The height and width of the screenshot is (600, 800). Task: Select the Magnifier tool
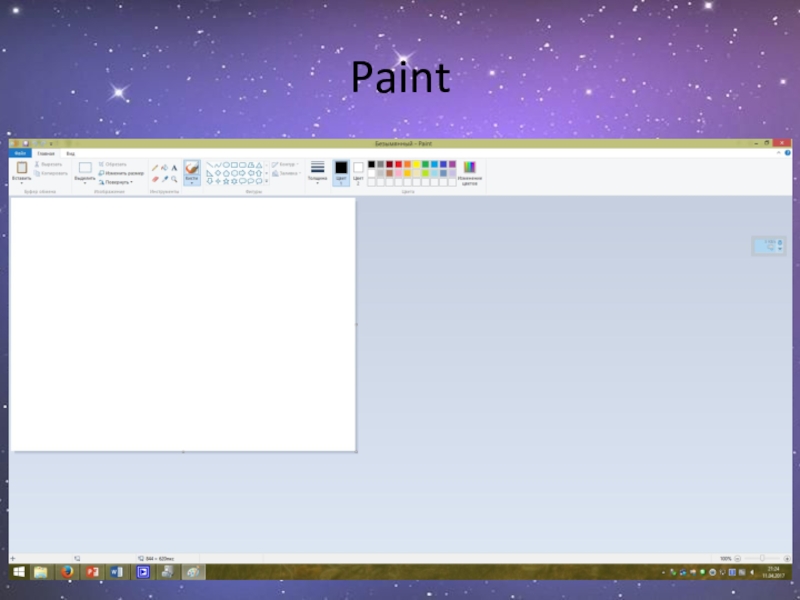174,179
